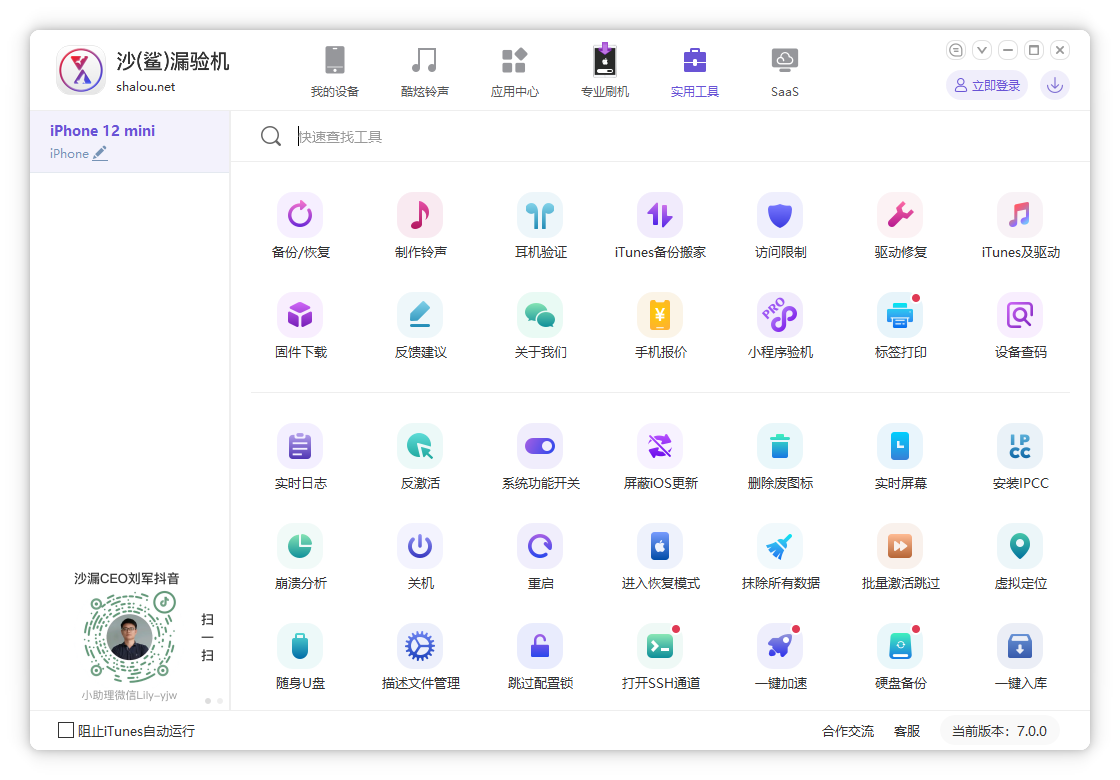Switch to 我的设备 tab
Viewport: 1120px width, 780px height.
(334, 71)
